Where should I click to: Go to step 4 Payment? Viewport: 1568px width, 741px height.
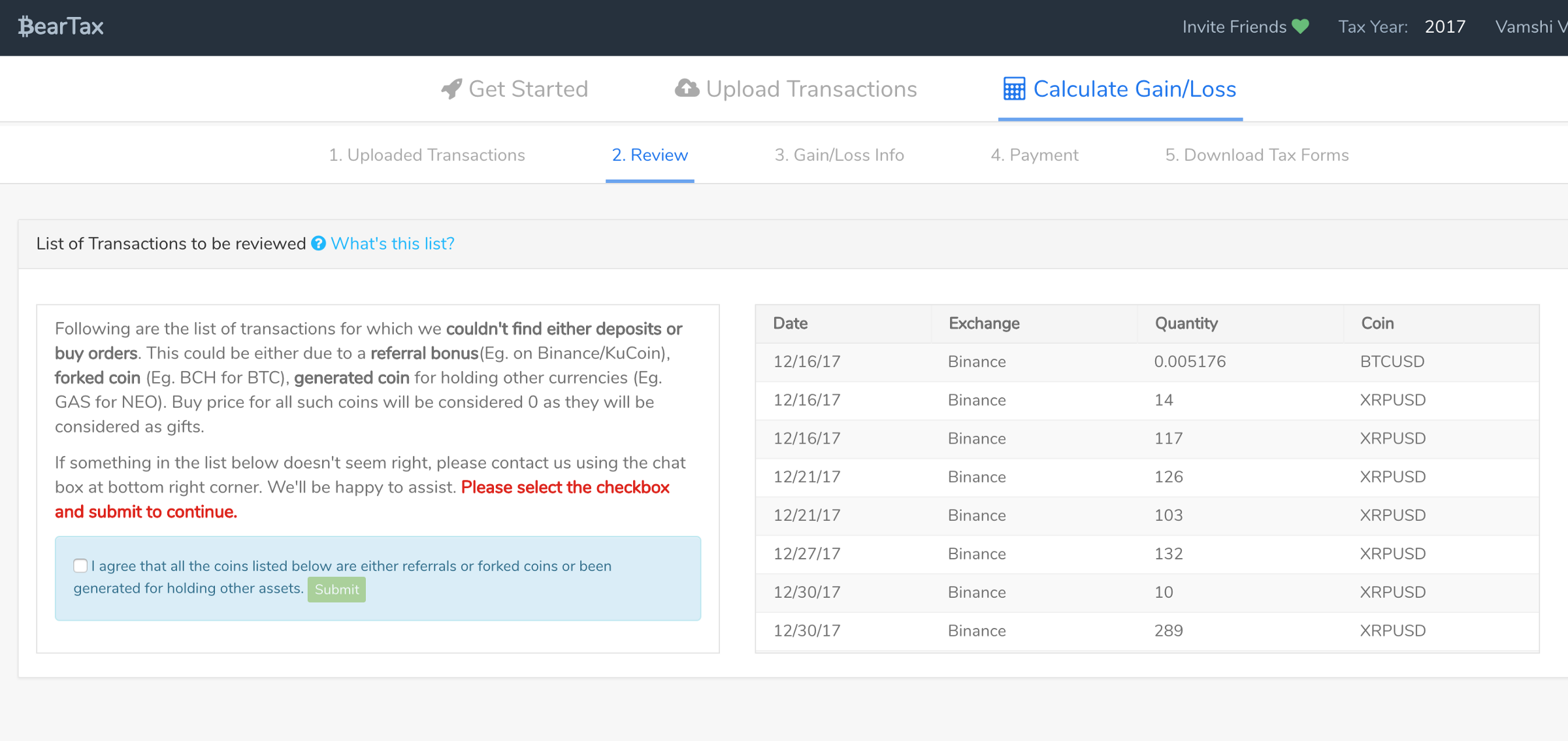click(1034, 155)
